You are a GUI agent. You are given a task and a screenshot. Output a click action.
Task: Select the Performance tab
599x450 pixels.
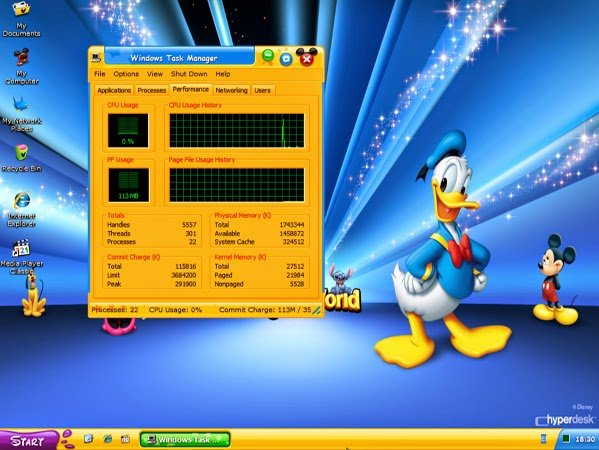coord(191,89)
